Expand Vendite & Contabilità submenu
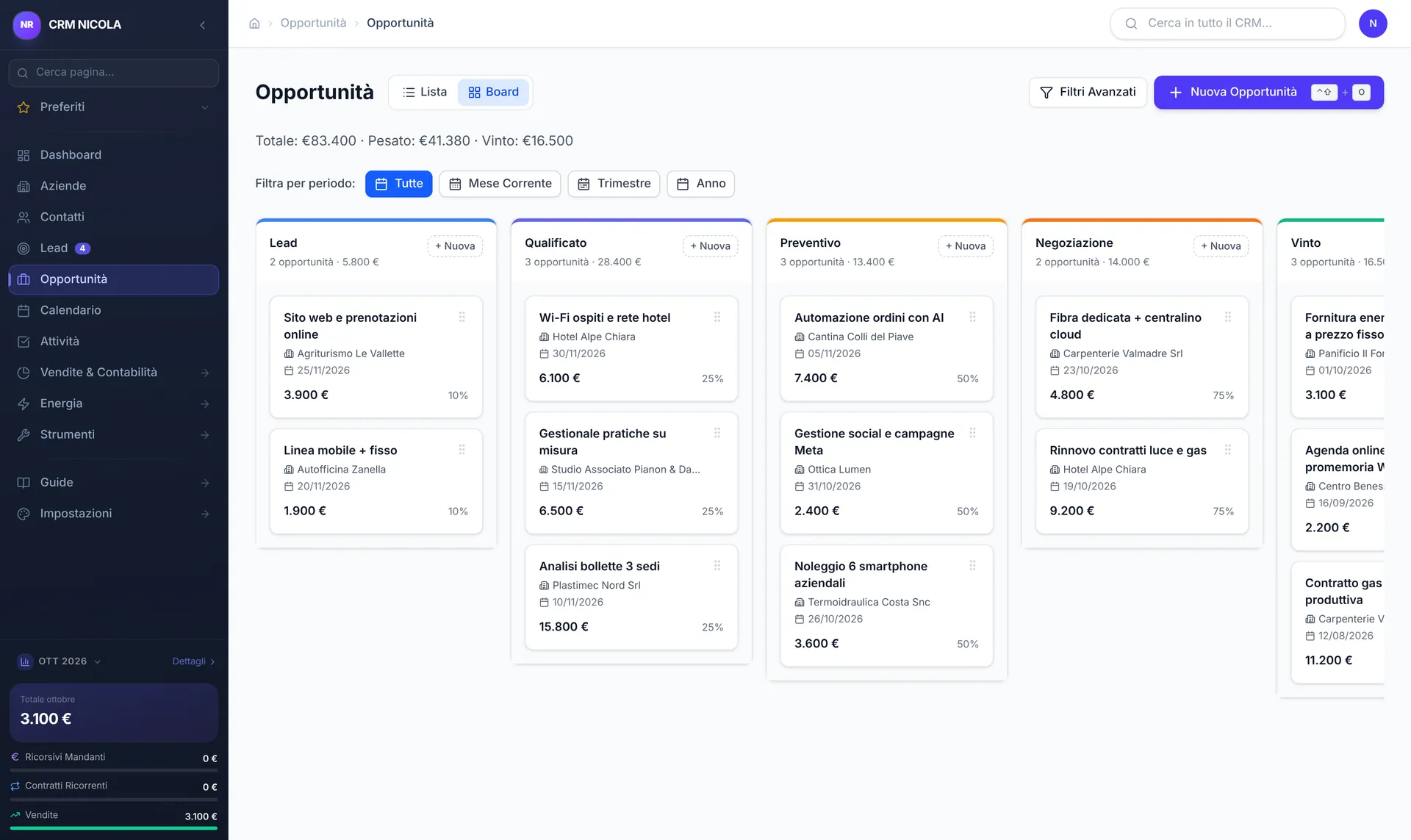Screen dimensions: 1411x840 tap(114, 373)
